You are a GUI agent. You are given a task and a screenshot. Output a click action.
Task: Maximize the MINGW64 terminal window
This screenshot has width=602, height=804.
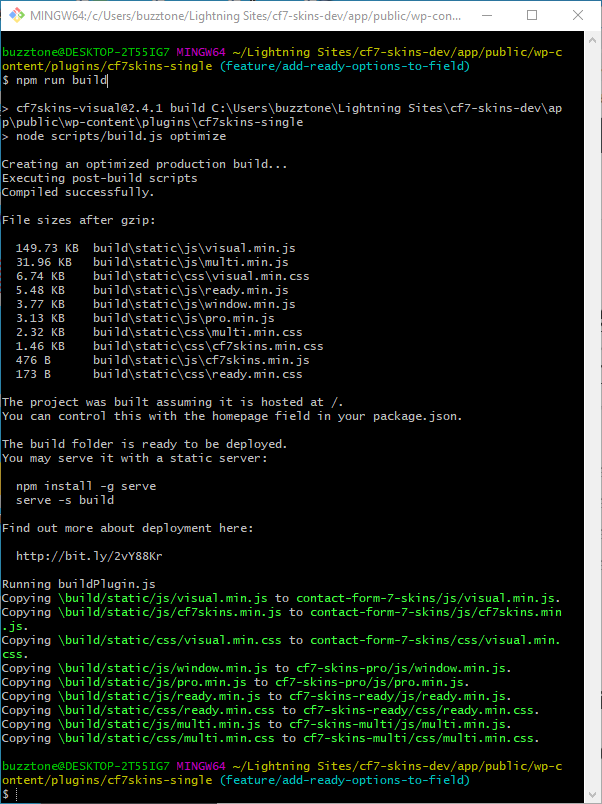click(x=531, y=15)
